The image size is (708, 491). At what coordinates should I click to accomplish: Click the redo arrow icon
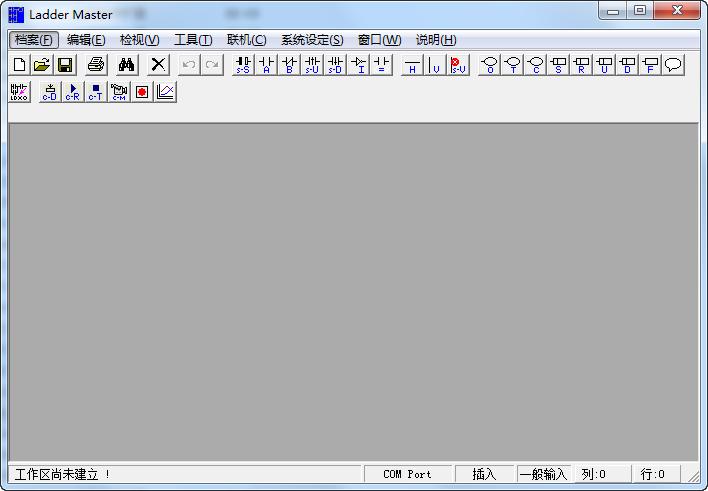[212, 65]
